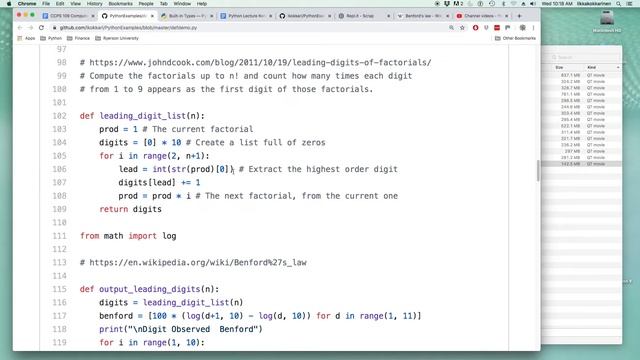The width and height of the screenshot is (640, 360).
Task: Open the round profile avatar in Chrome toolbar
Action: point(522,28)
